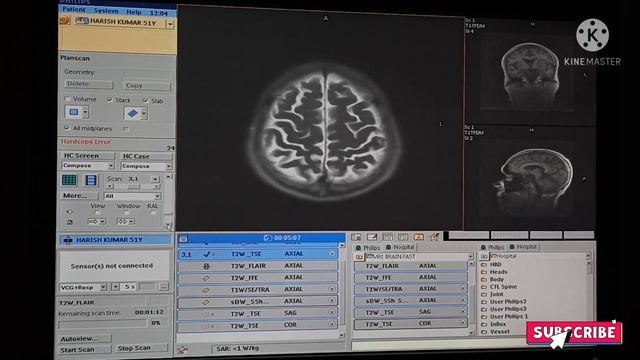The width and height of the screenshot is (640, 360).
Task: Open the dropdown arrow beside the slab diamond
Action: [144, 114]
